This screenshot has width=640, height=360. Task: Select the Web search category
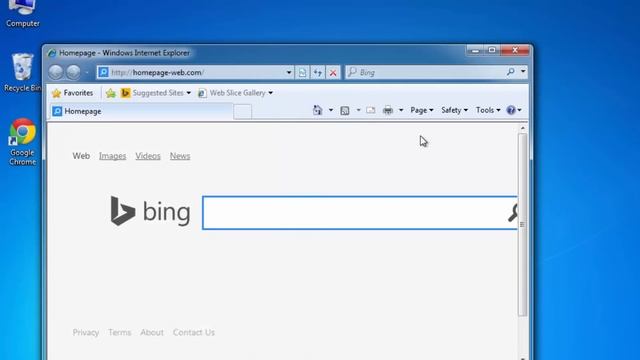coord(81,156)
